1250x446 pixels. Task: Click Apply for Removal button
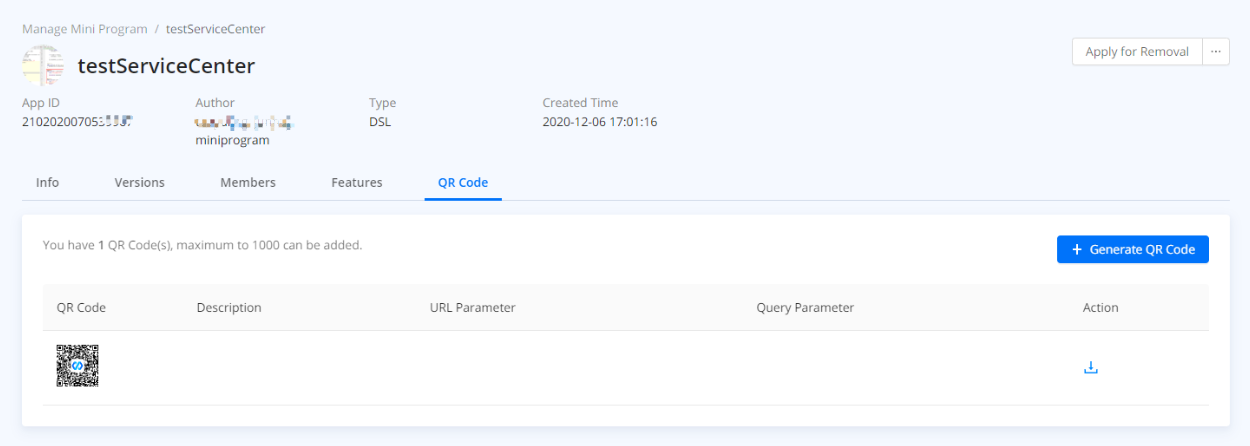(x=1136, y=52)
